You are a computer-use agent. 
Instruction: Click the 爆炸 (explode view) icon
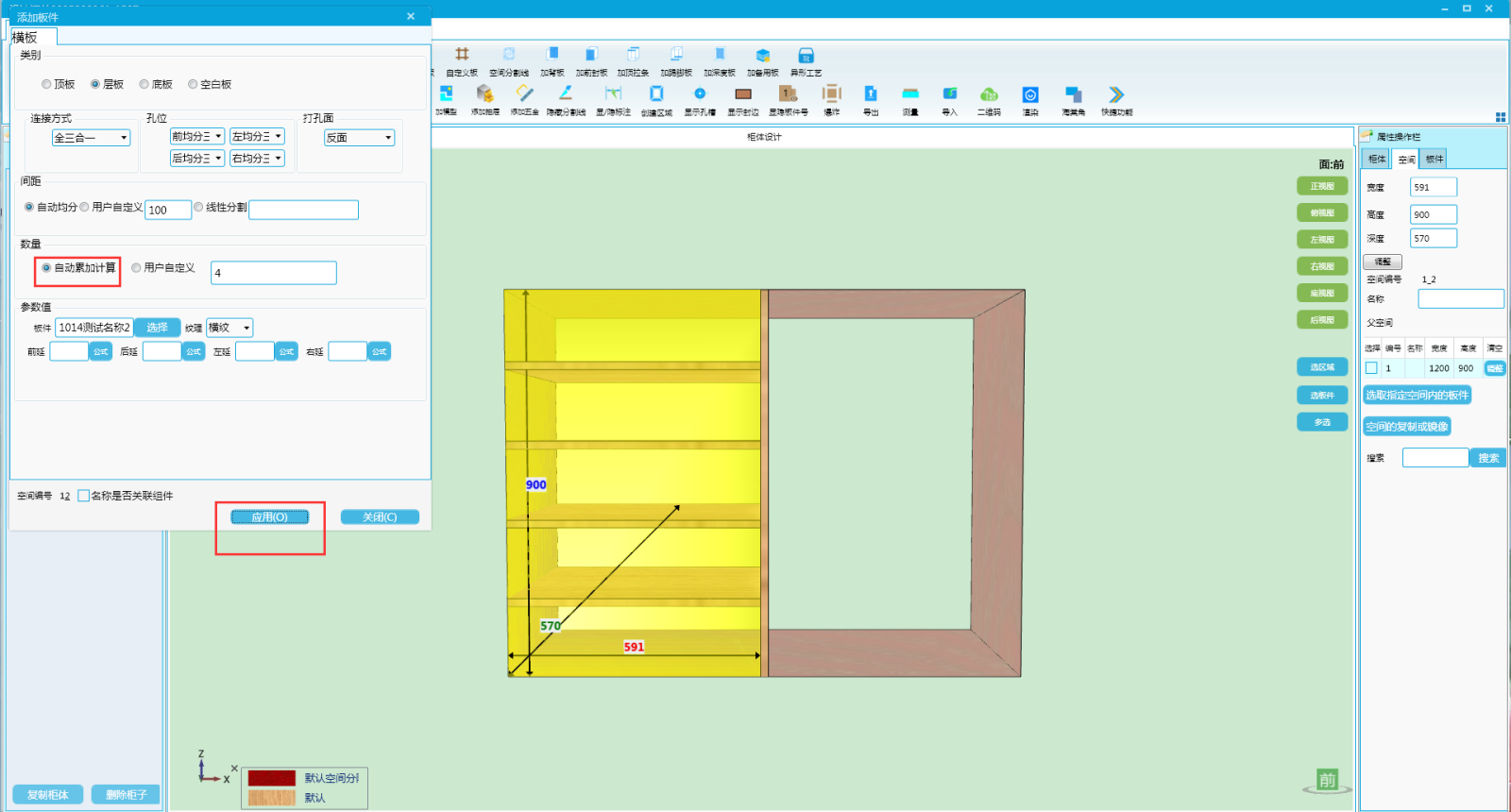click(831, 94)
